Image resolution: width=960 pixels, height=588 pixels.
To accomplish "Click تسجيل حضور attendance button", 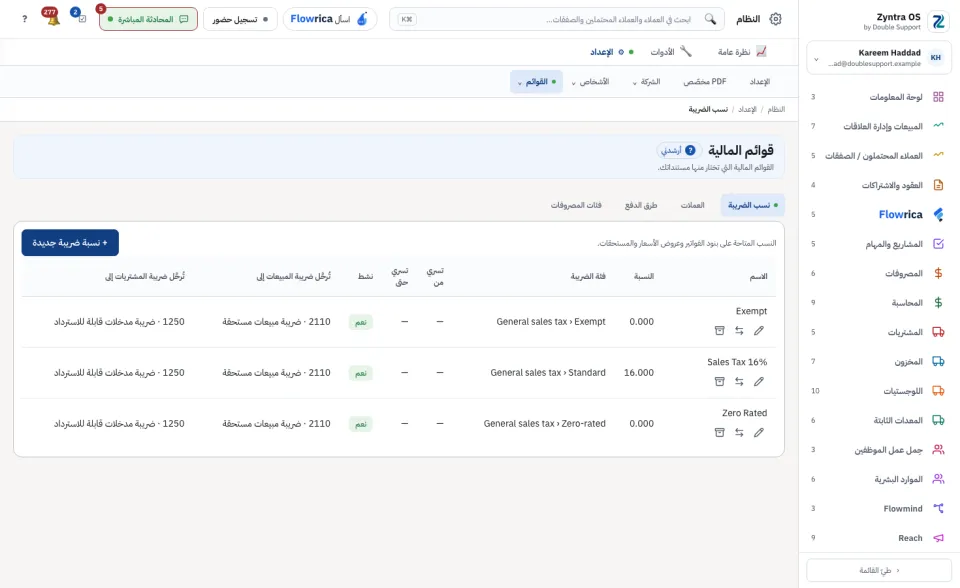I will coord(240,19).
